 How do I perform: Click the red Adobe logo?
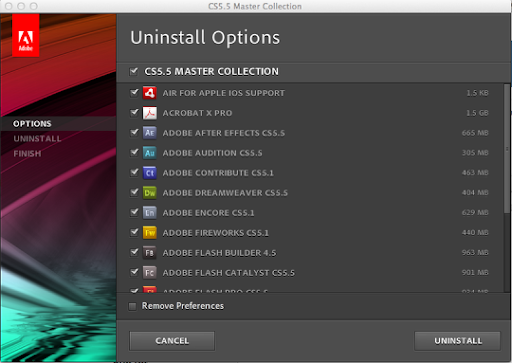(26, 35)
